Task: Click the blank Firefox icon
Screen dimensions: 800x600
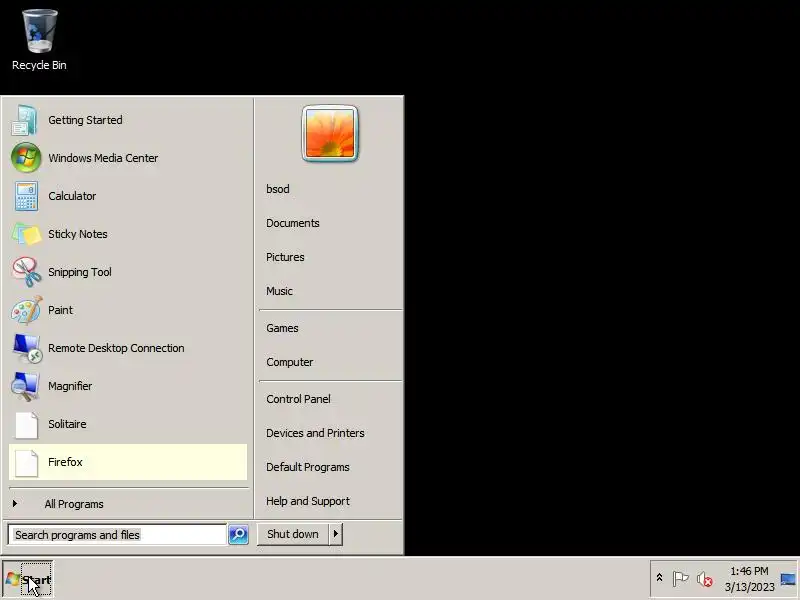Action: click(26, 463)
